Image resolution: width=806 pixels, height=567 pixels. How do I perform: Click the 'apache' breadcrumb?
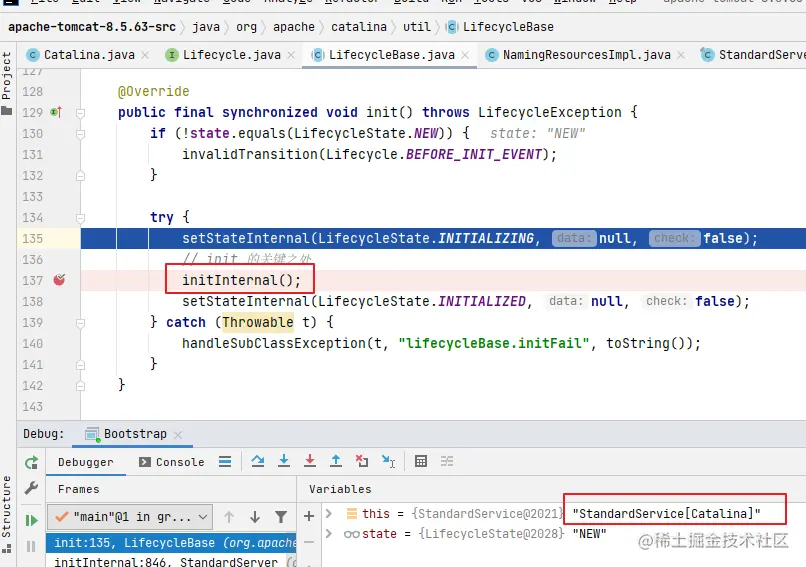(294, 27)
